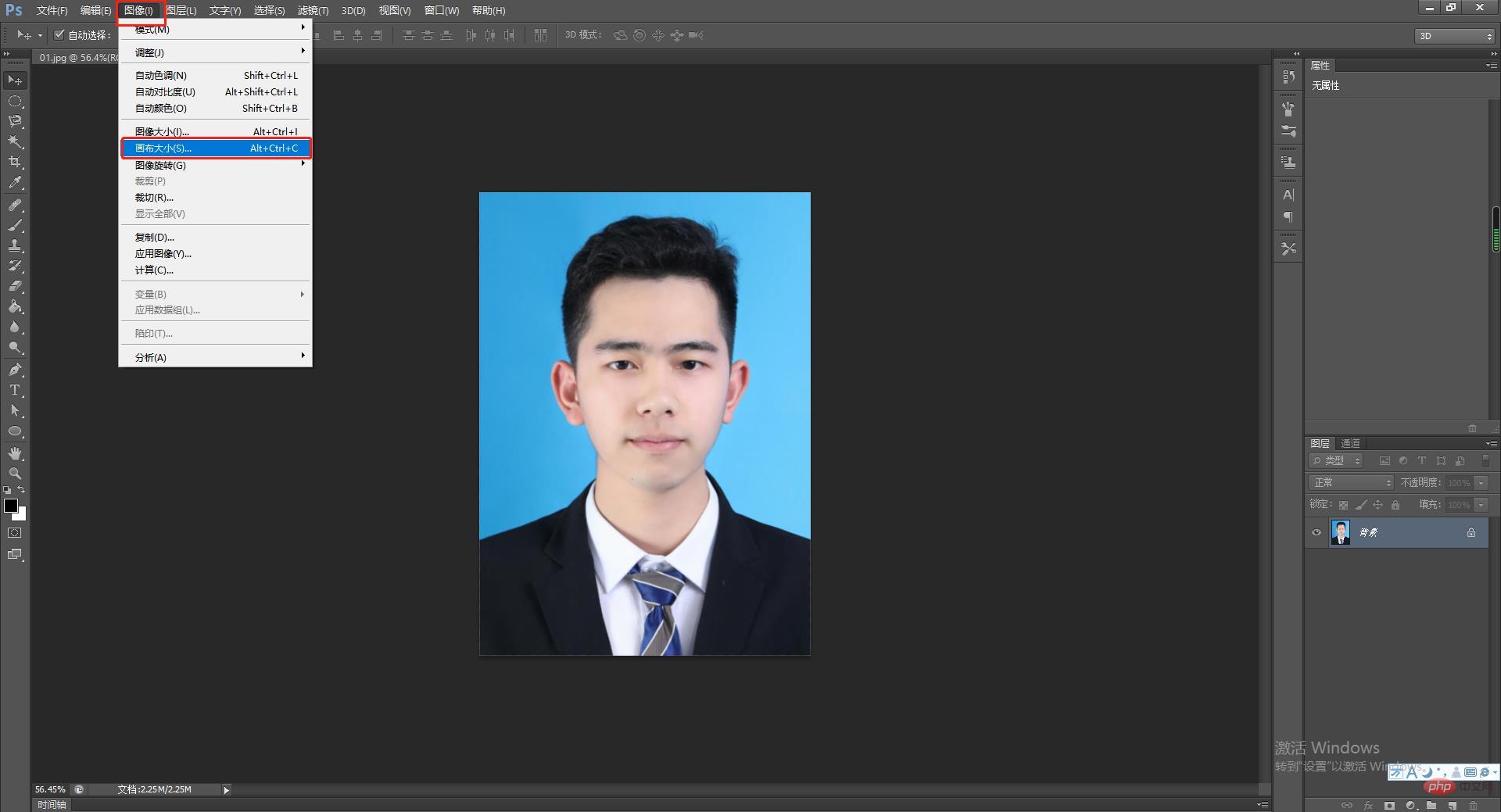Choose 画布大小(S)... from the menu
Image resolution: width=1501 pixels, height=812 pixels.
click(x=216, y=148)
